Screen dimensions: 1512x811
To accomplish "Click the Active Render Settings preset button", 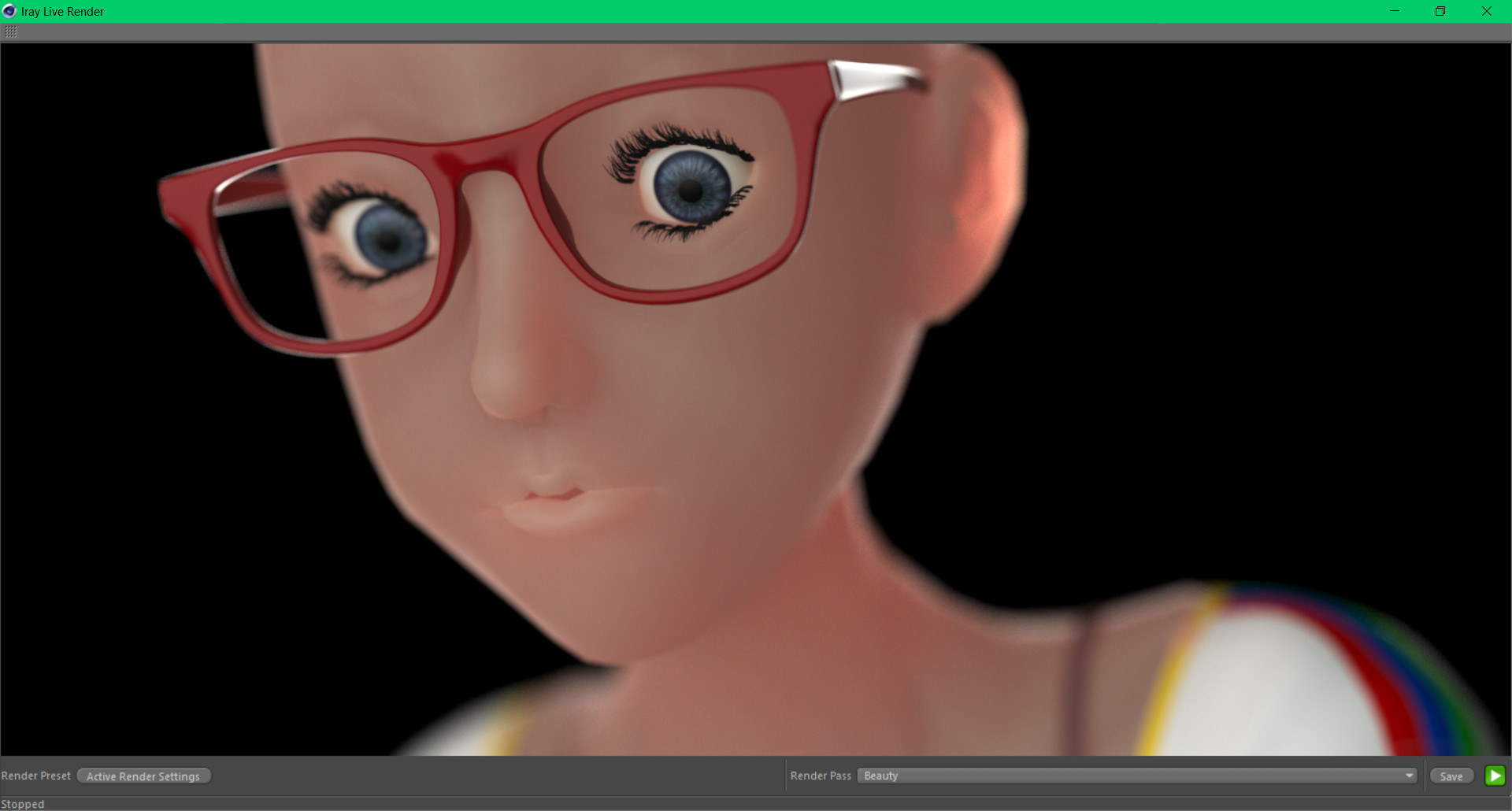I will [143, 776].
